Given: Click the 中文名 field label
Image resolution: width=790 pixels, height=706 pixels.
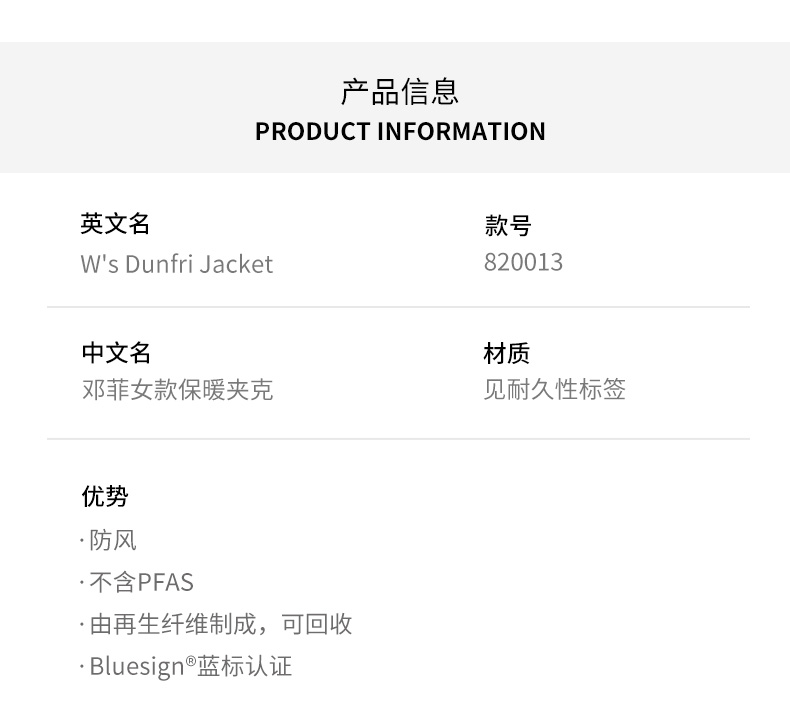Looking at the screenshot, I should (115, 353).
